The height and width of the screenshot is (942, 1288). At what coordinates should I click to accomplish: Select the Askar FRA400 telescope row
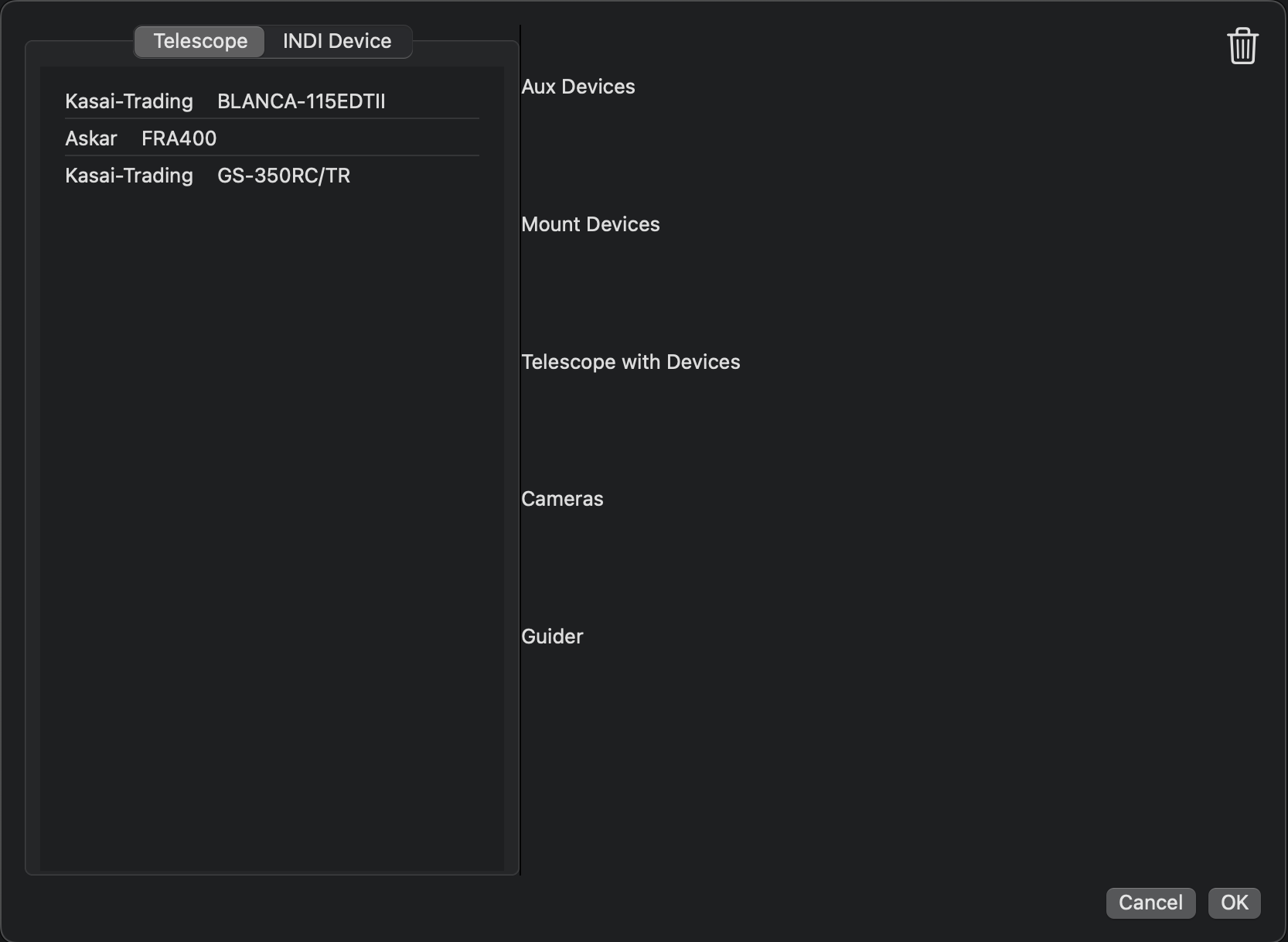click(272, 138)
